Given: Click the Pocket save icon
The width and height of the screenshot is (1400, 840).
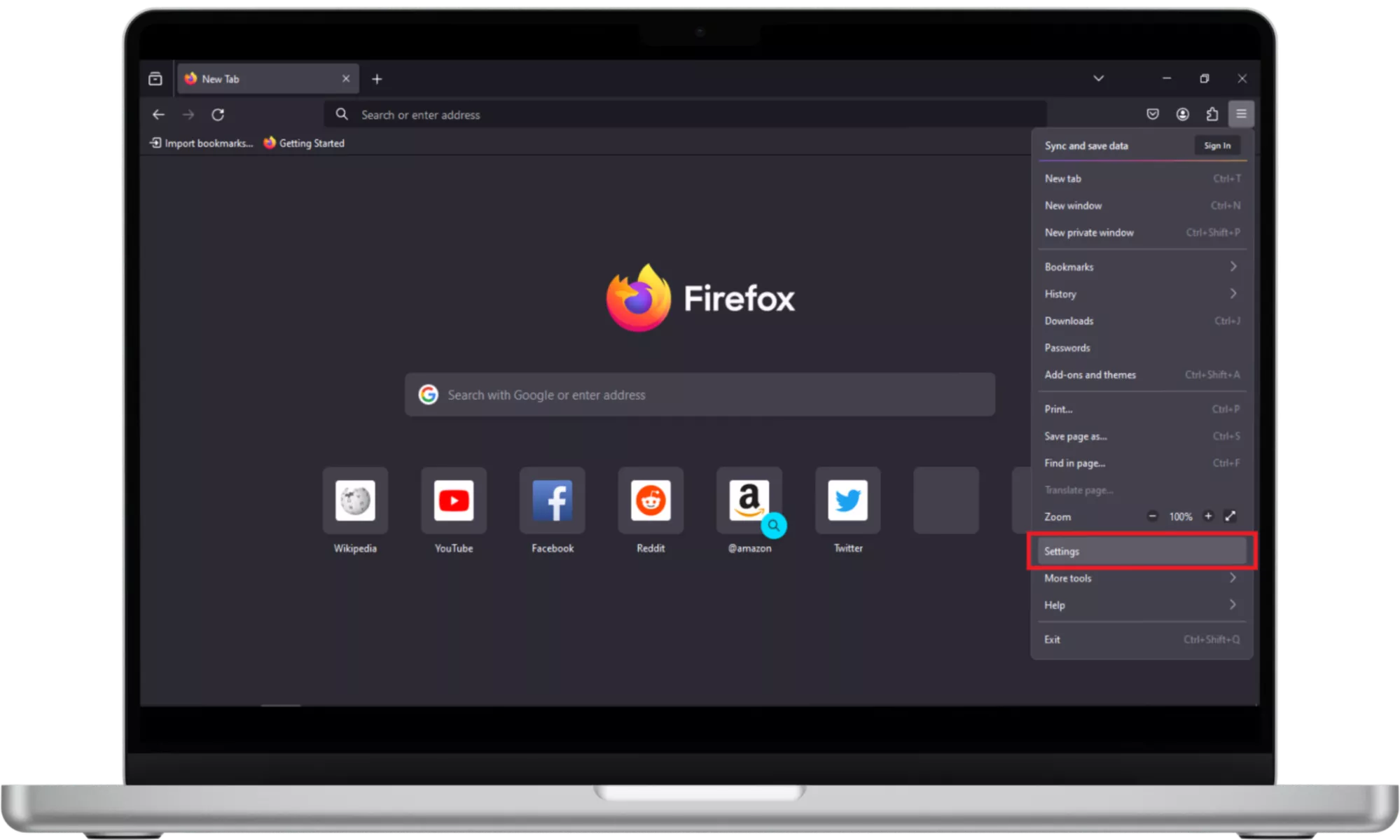Looking at the screenshot, I should (x=1152, y=114).
